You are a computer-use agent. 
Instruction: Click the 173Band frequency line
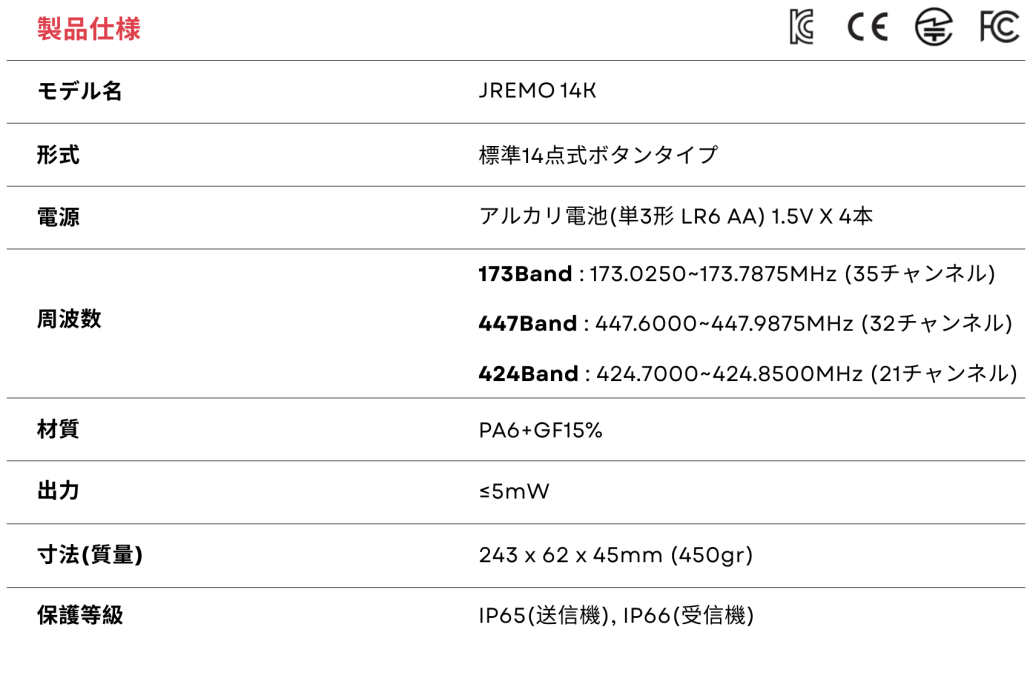737,274
